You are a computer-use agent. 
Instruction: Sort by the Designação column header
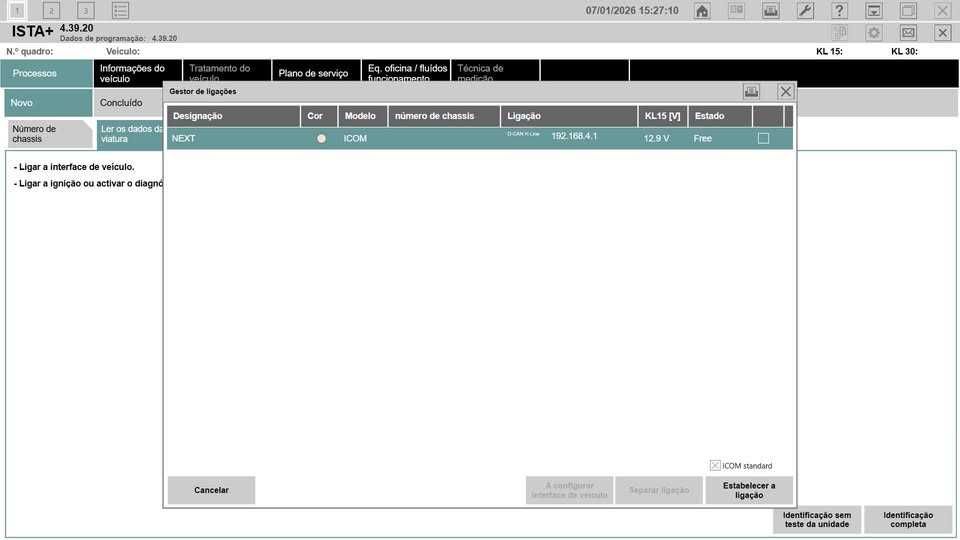(233, 116)
